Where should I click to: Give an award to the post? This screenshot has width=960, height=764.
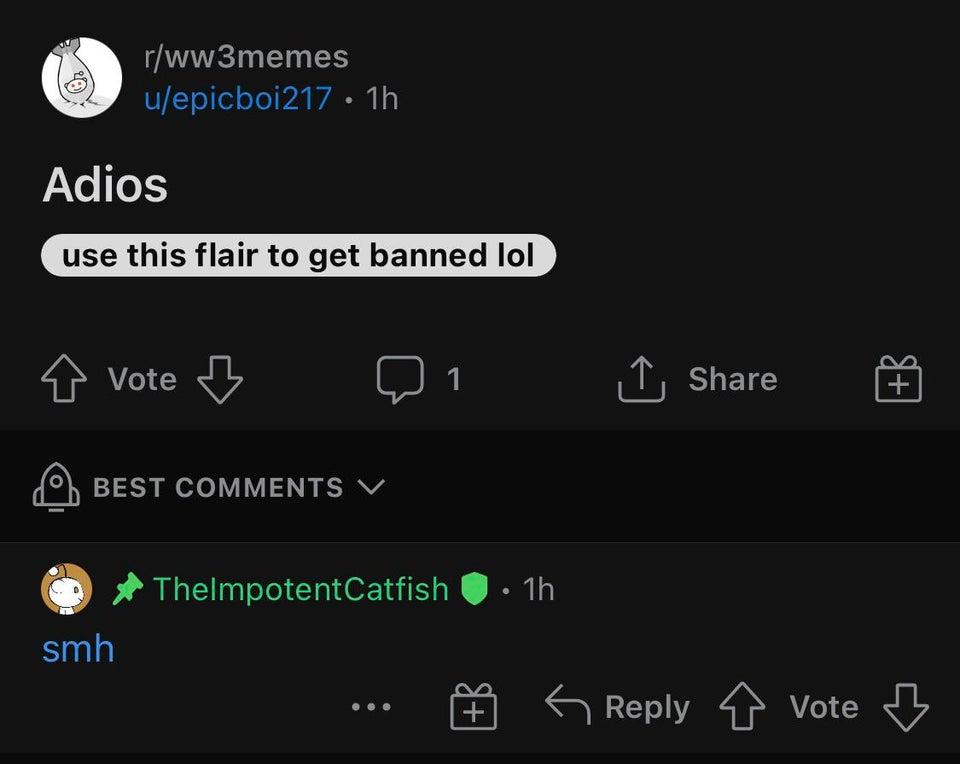898,380
